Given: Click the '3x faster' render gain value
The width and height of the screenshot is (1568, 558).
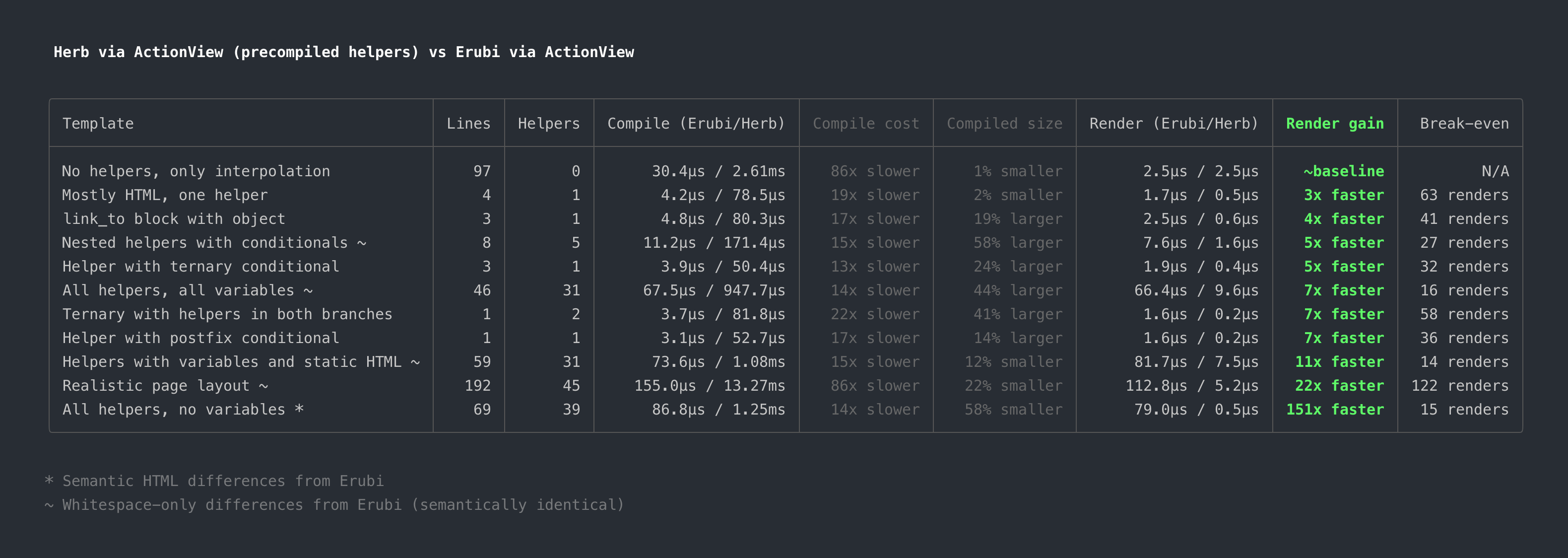Looking at the screenshot, I should point(1343,195).
